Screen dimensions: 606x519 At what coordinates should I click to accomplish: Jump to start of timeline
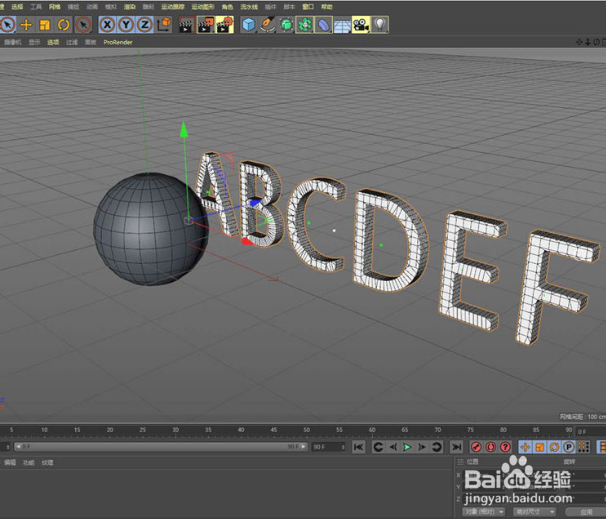pyautogui.click(x=359, y=447)
